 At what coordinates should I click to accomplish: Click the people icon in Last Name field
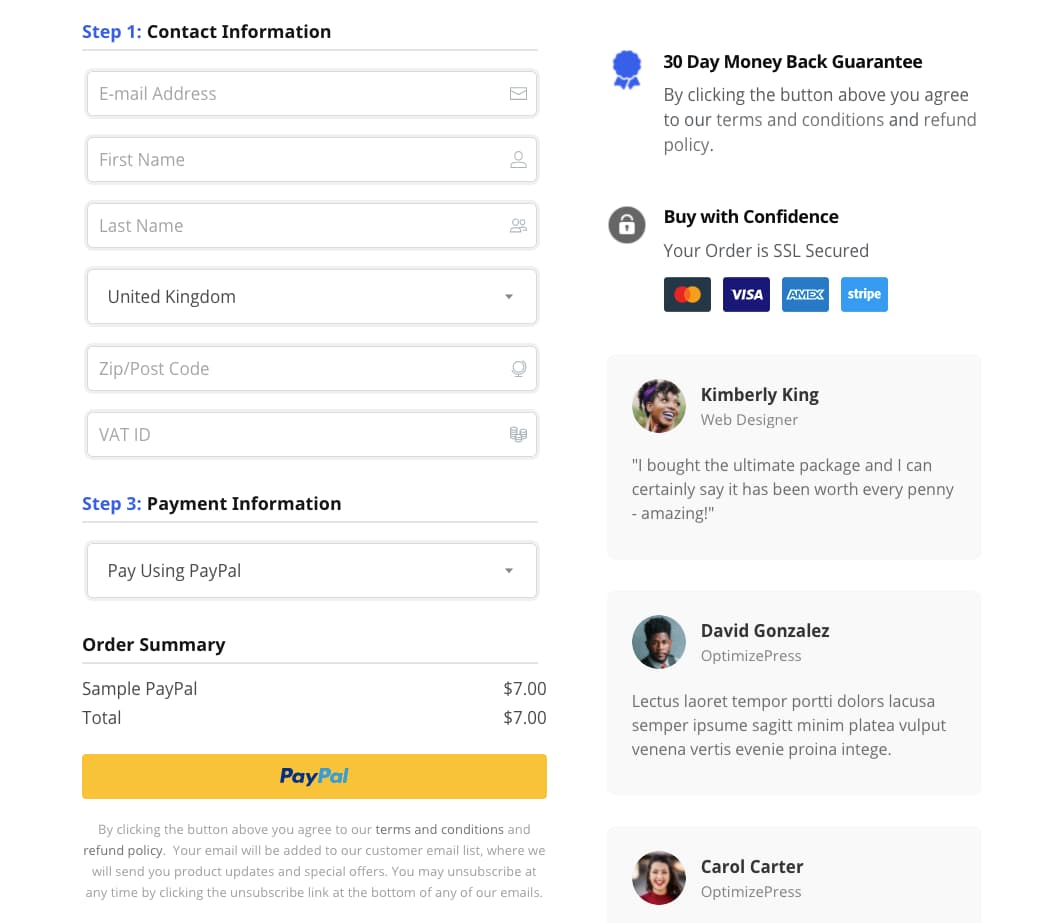pos(518,226)
